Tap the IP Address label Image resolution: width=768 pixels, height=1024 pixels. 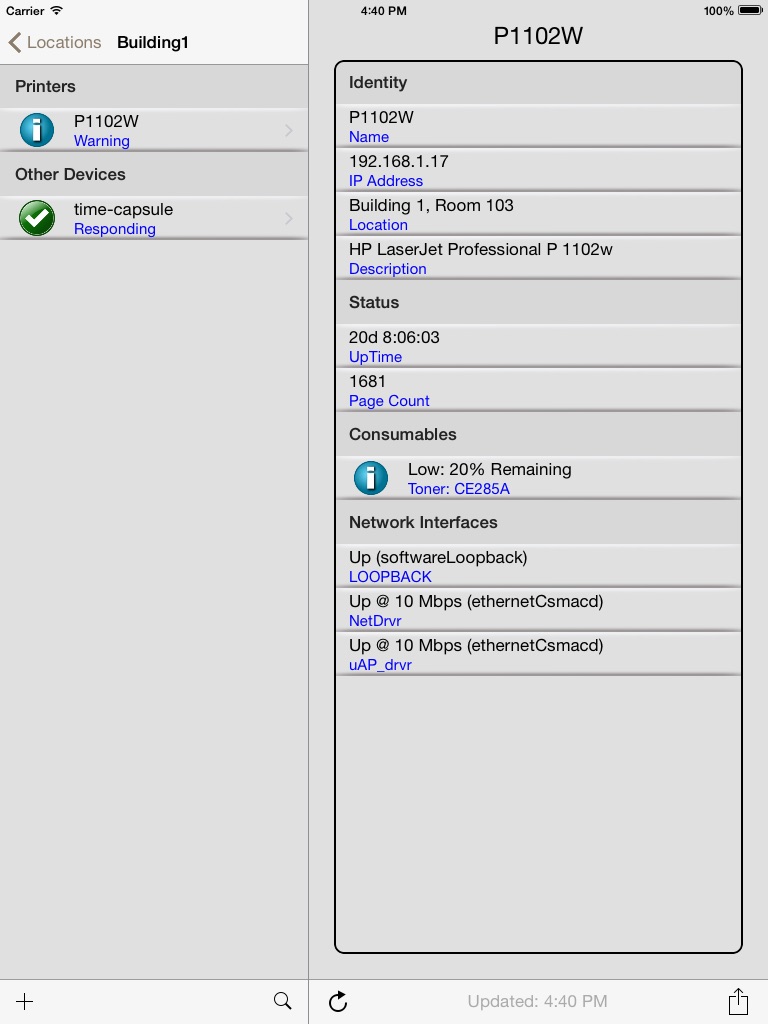click(x=386, y=181)
